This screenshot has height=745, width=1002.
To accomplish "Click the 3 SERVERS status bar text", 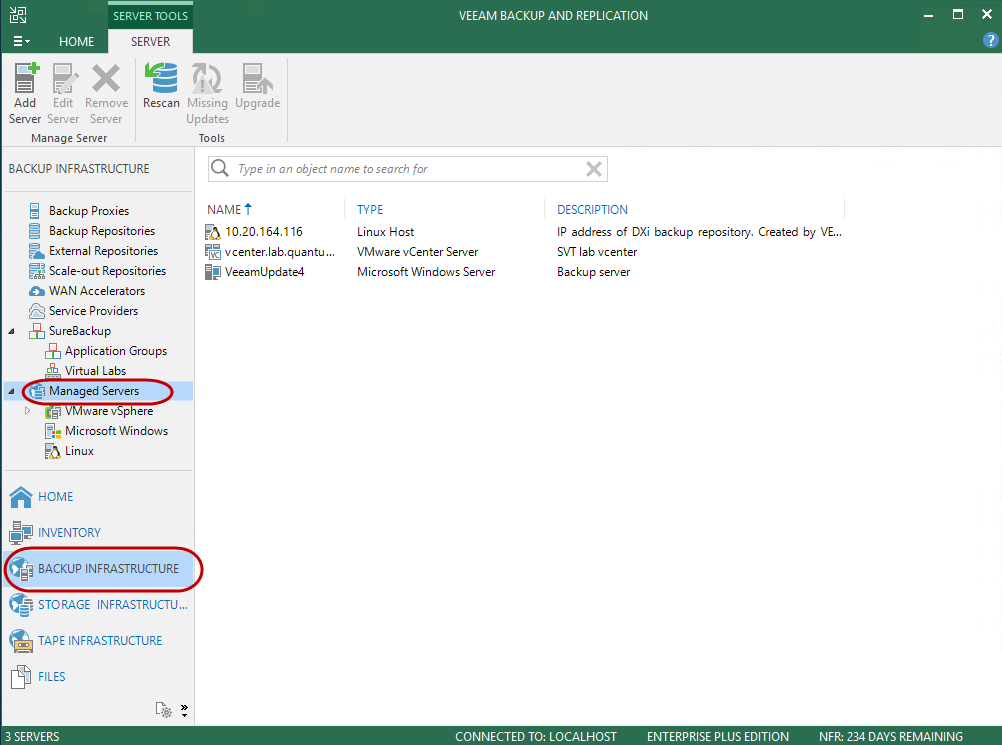I will coord(32,736).
